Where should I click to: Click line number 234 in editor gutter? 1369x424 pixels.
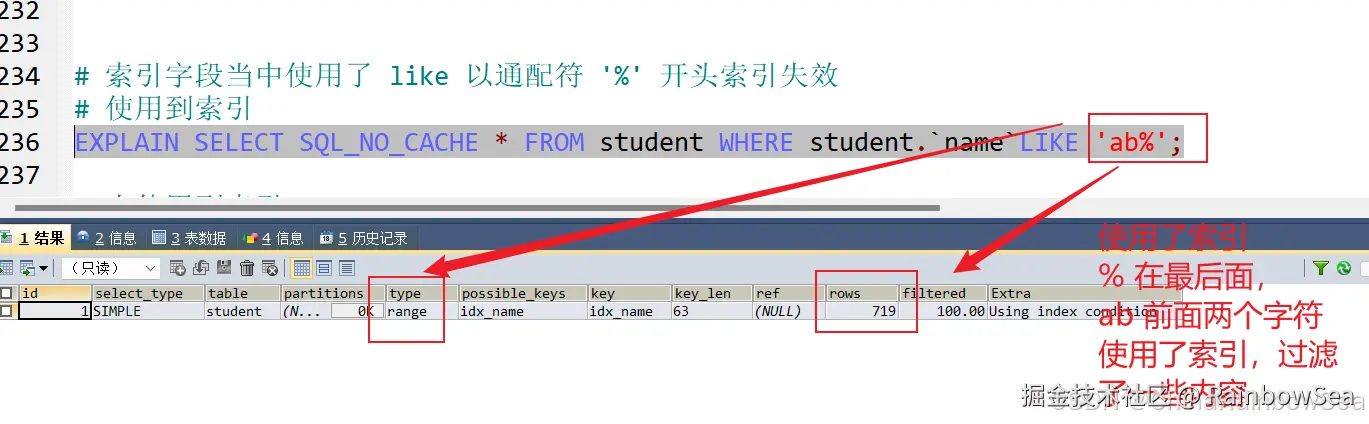pyautogui.click(x=20, y=76)
